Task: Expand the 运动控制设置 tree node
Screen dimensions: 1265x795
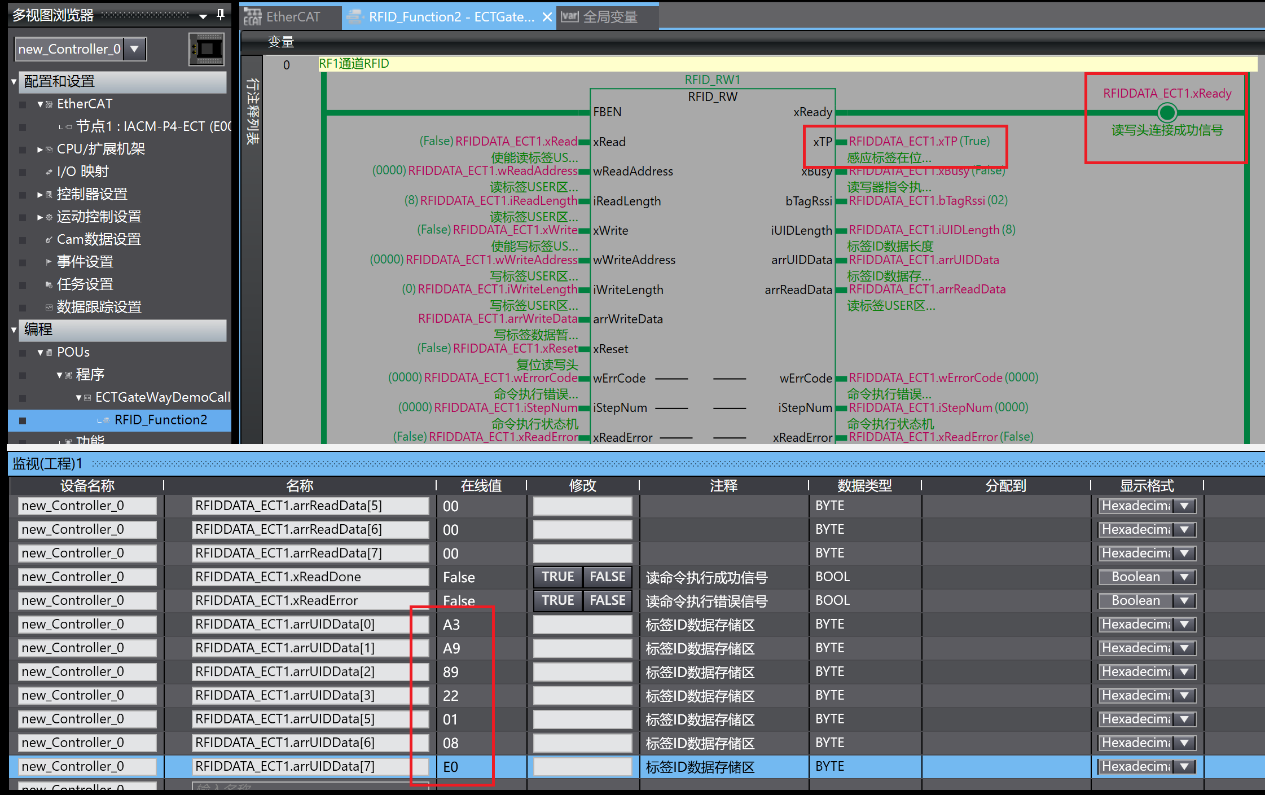Action: tap(40, 217)
